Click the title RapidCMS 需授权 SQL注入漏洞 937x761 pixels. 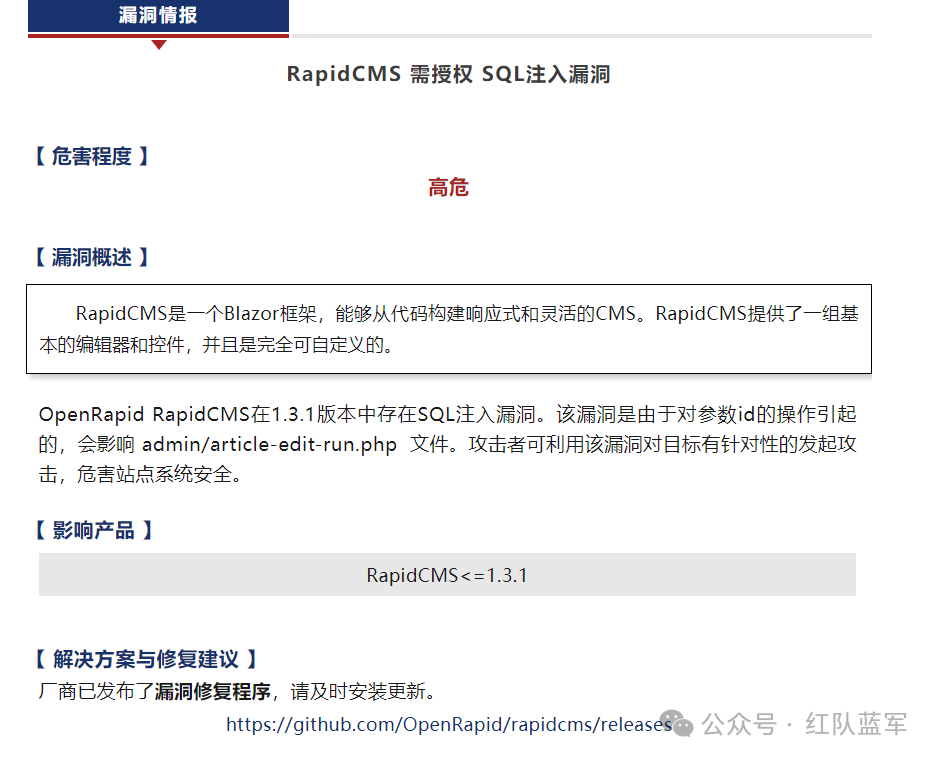point(448,74)
